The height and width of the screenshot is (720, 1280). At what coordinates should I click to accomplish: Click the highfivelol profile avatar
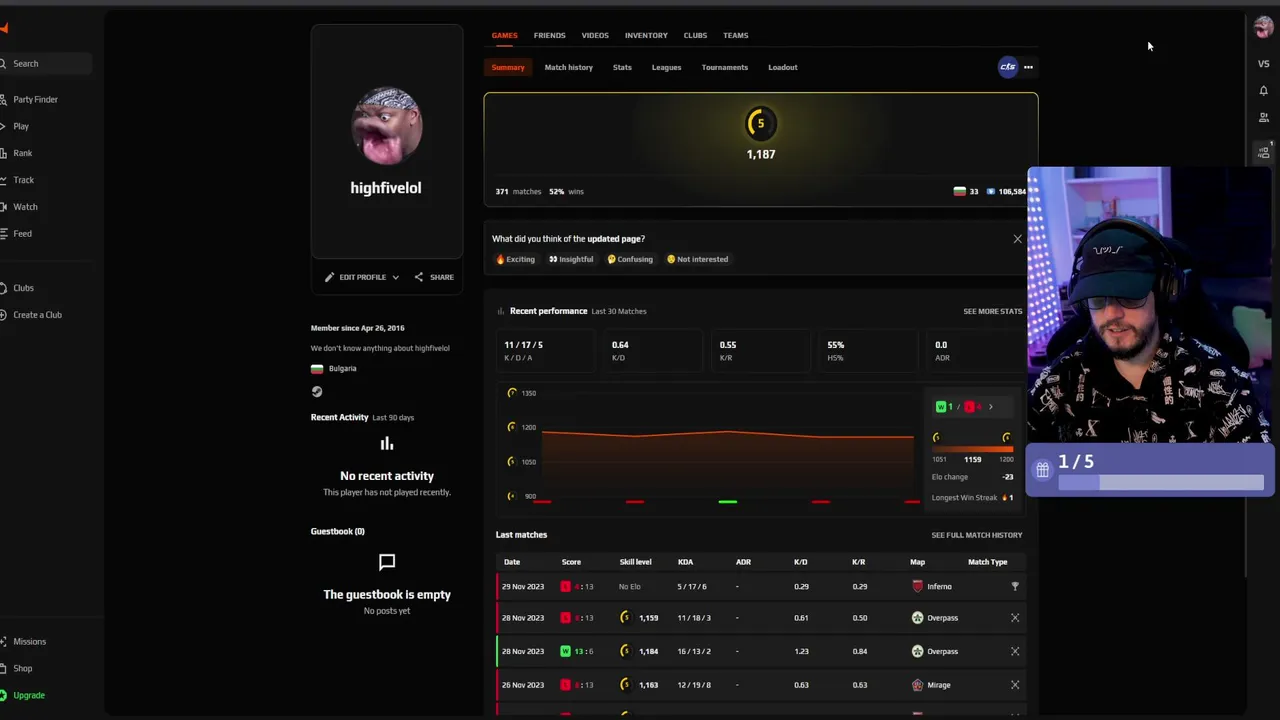pos(386,126)
